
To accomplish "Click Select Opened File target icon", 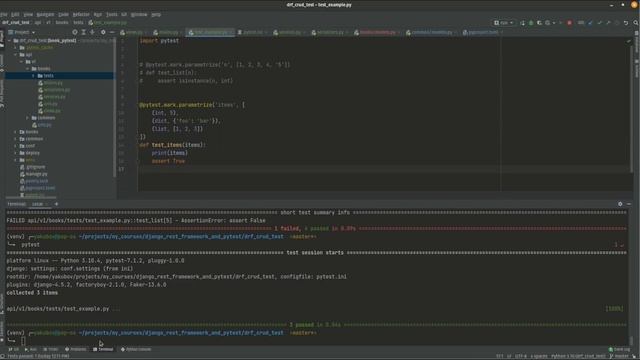I will 75,32.
